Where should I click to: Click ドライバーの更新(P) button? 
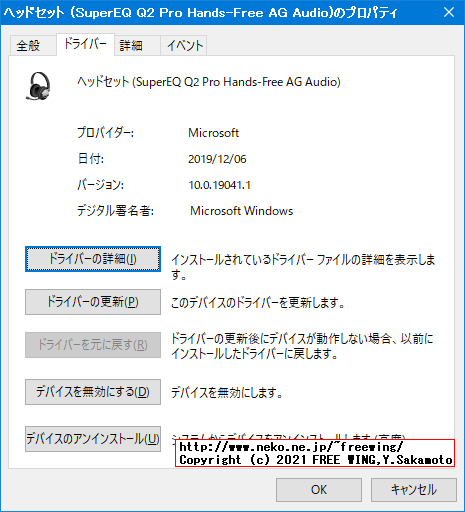[93, 302]
